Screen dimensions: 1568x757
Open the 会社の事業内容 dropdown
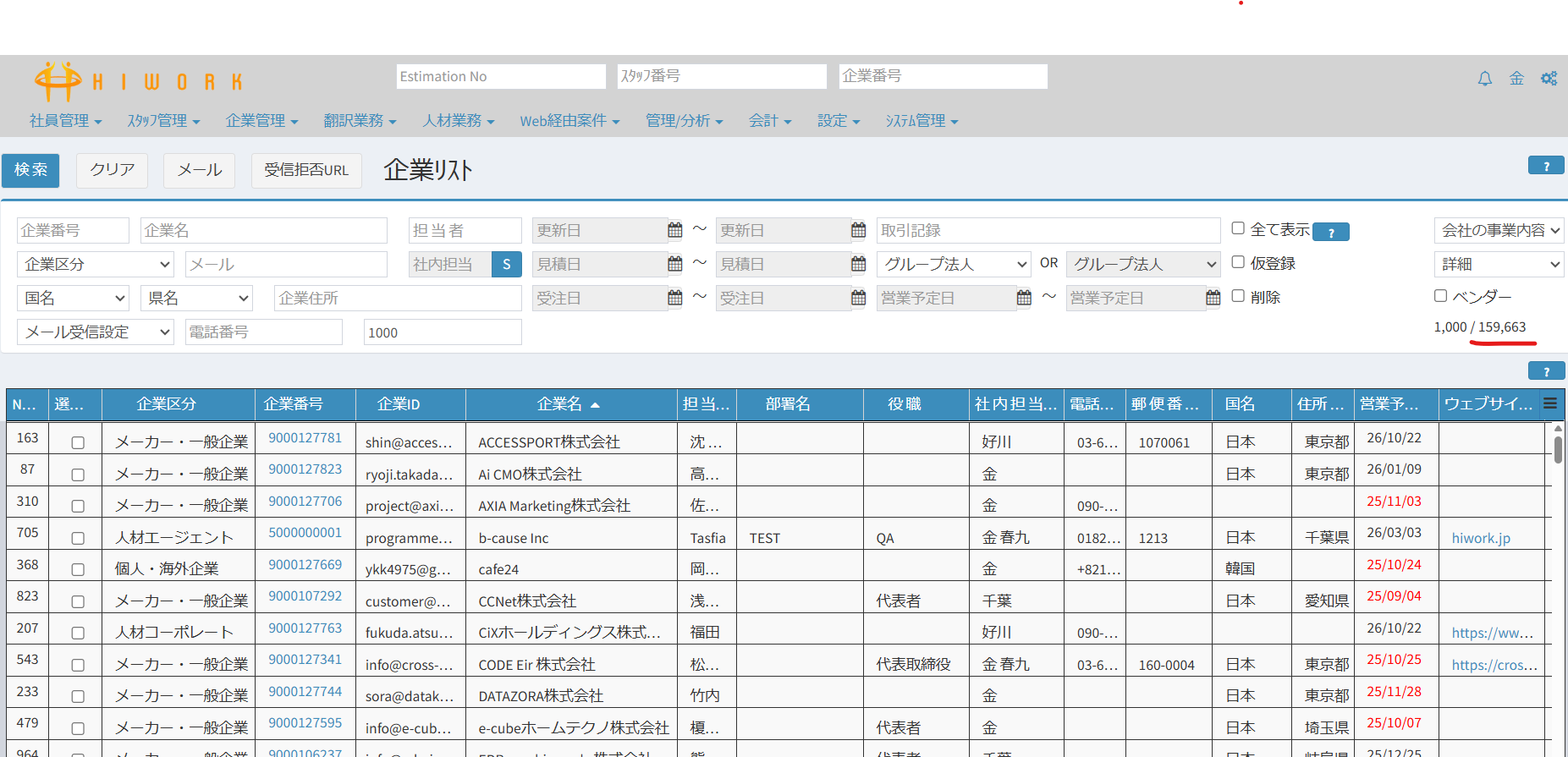tap(1499, 230)
